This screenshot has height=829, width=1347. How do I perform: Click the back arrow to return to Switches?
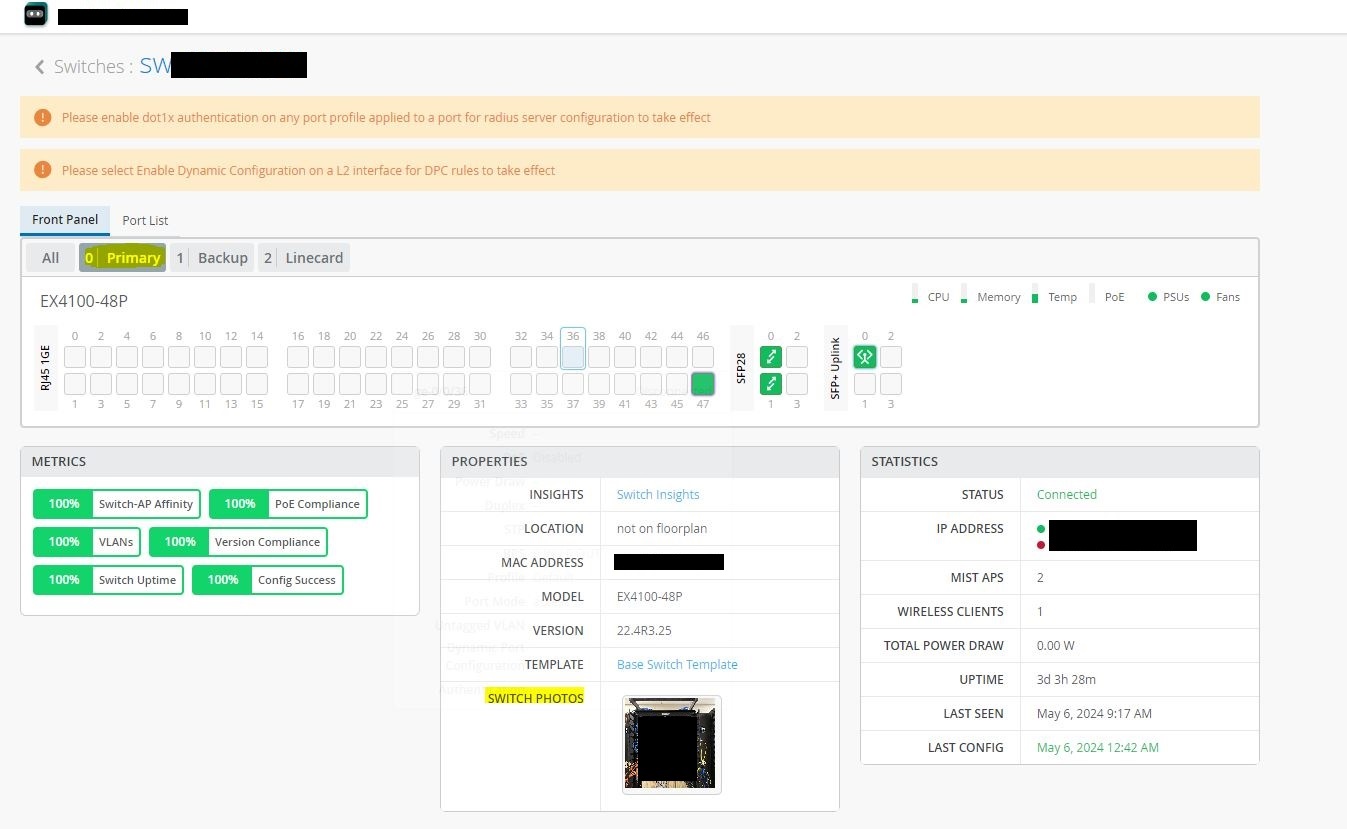coord(39,66)
